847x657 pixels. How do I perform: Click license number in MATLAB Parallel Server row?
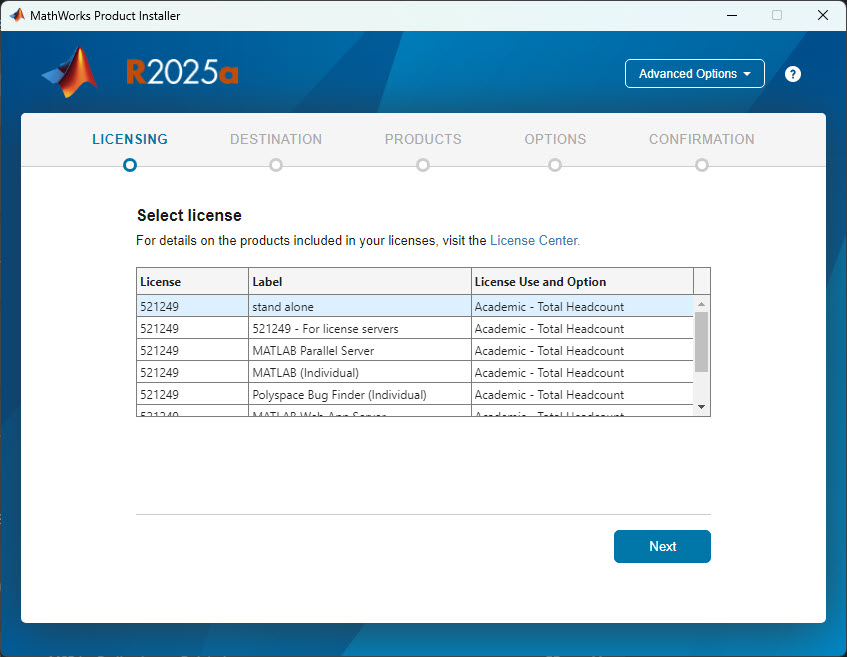(159, 351)
